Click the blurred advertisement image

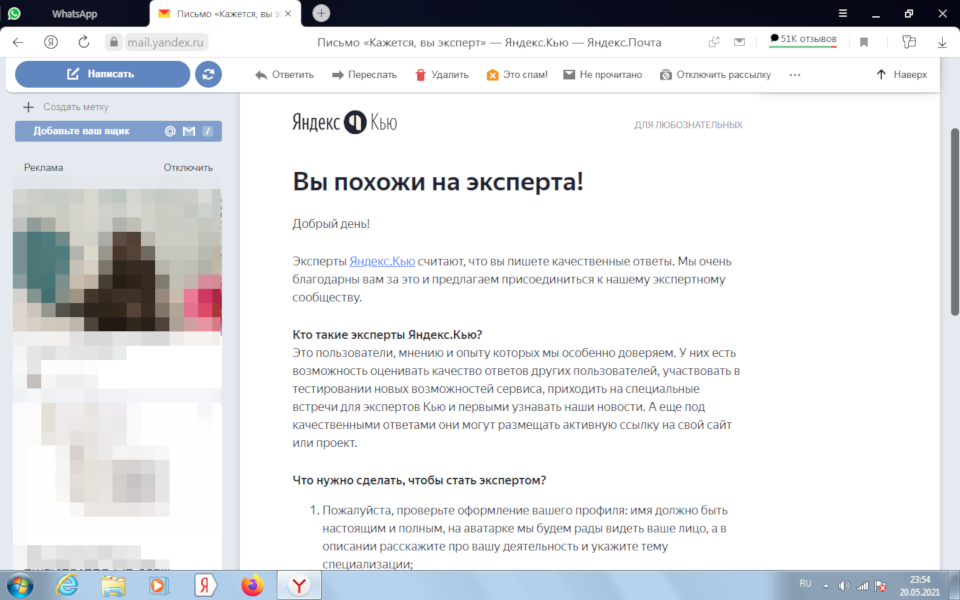click(117, 260)
